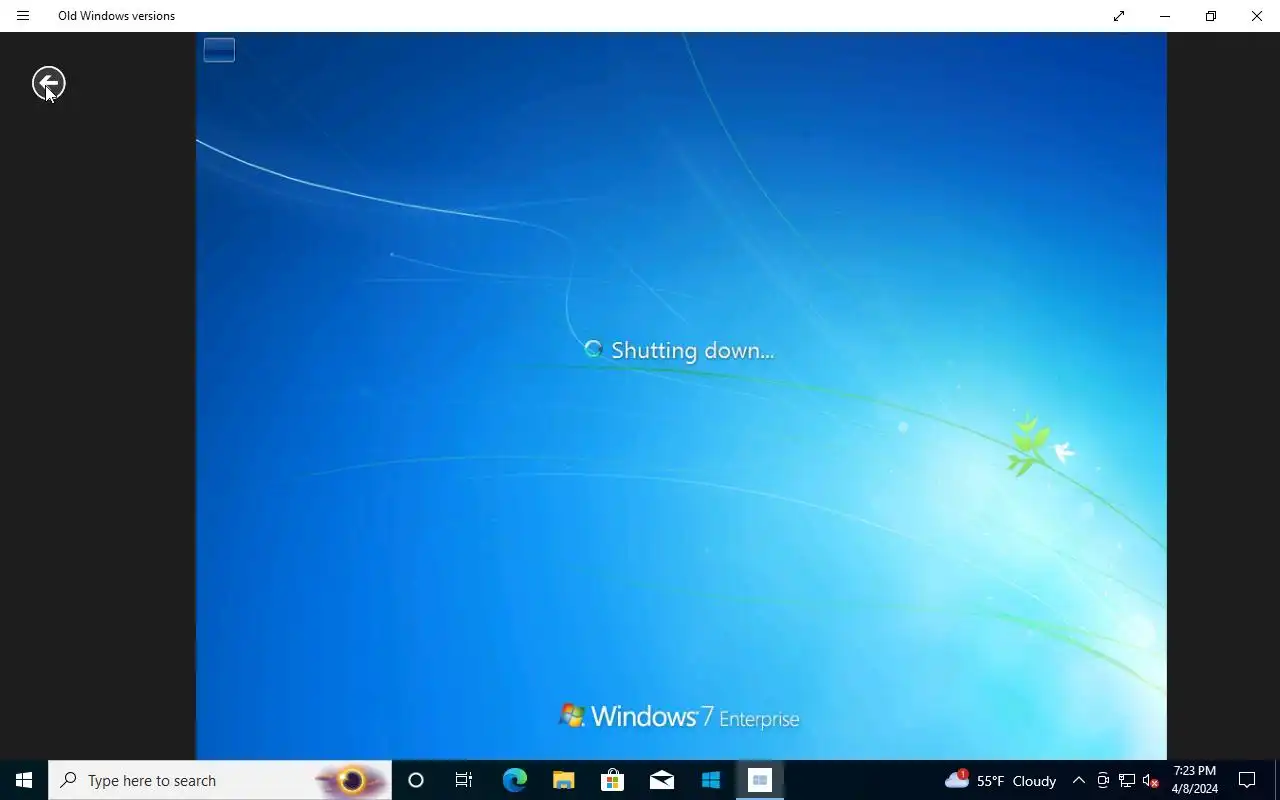Open File Explorer from the taskbar
Image resolution: width=1280 pixels, height=800 pixels.
563,780
